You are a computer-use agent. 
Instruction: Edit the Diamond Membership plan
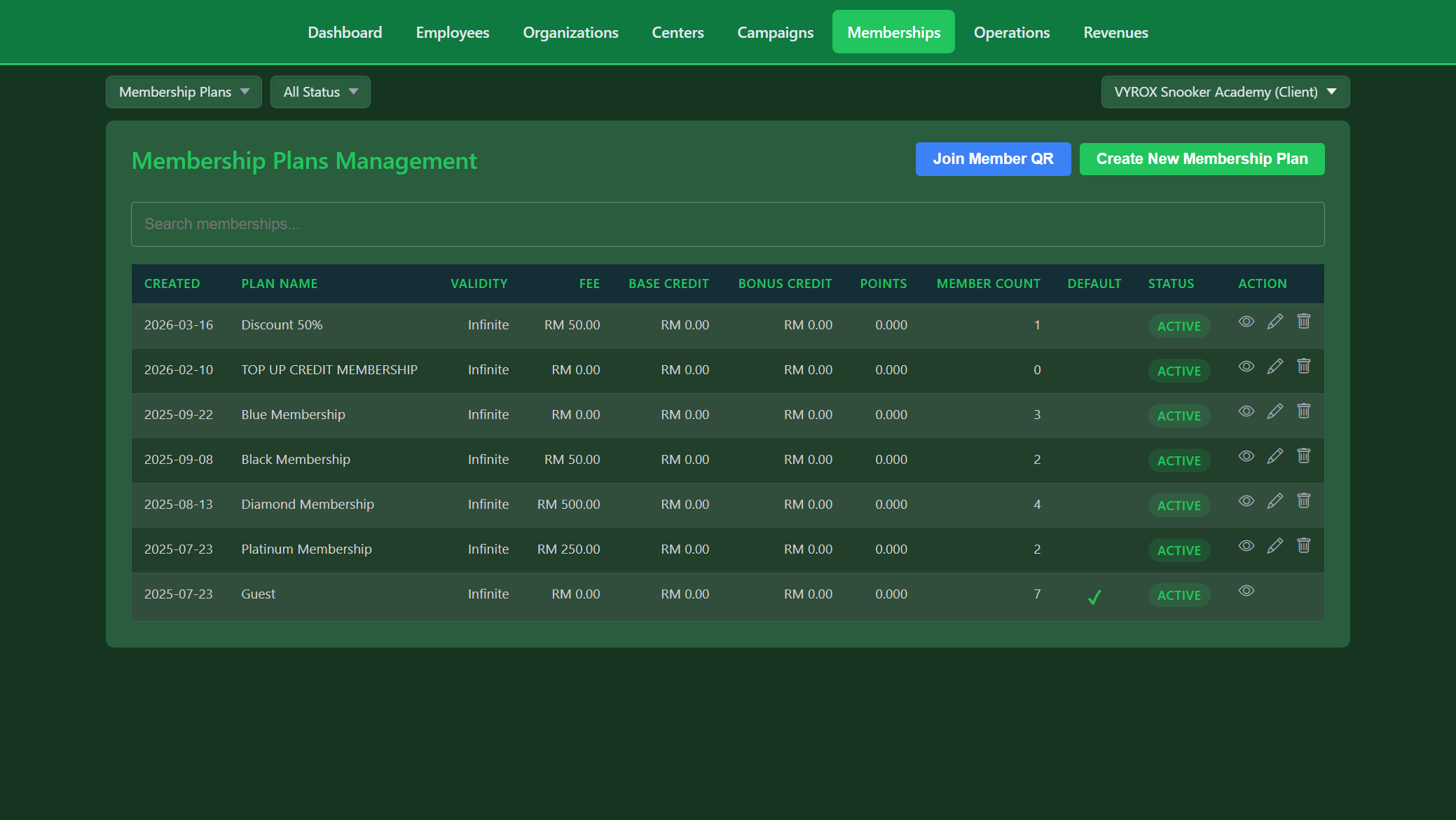point(1275,501)
